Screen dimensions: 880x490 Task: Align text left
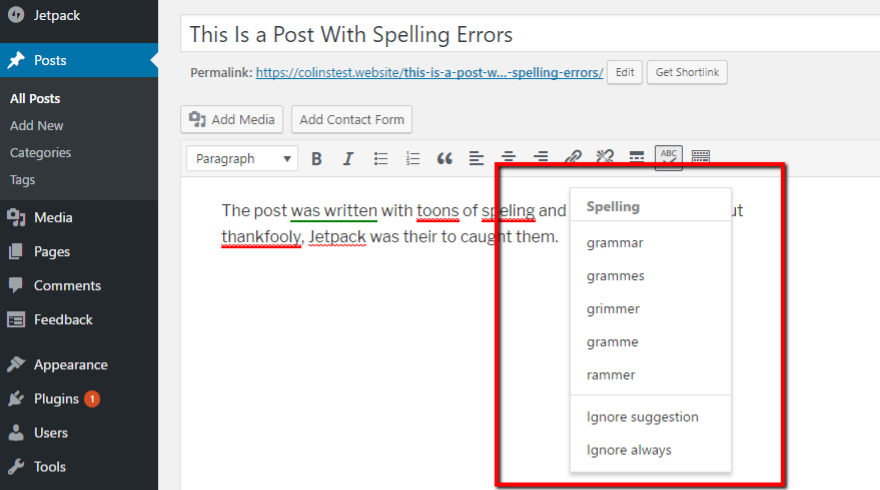(x=476, y=159)
